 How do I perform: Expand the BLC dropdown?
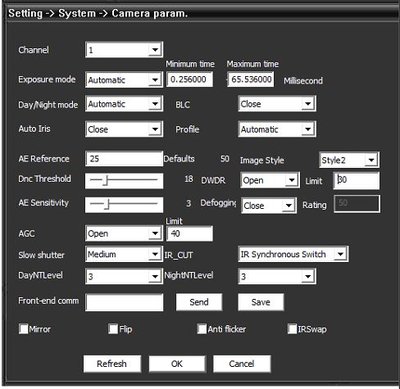(277, 104)
